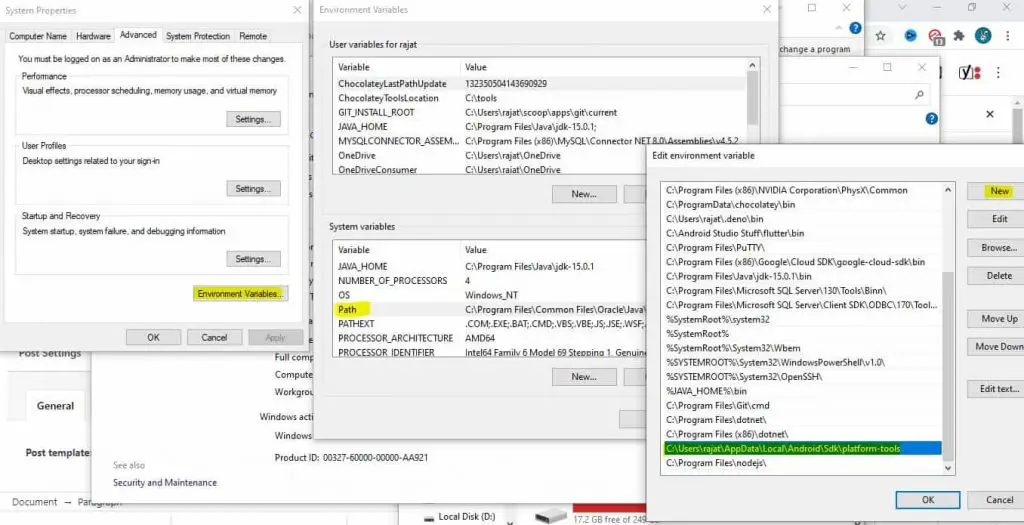
Task: Click the Local Disk (D:) drive icon
Action: click(x=429, y=517)
